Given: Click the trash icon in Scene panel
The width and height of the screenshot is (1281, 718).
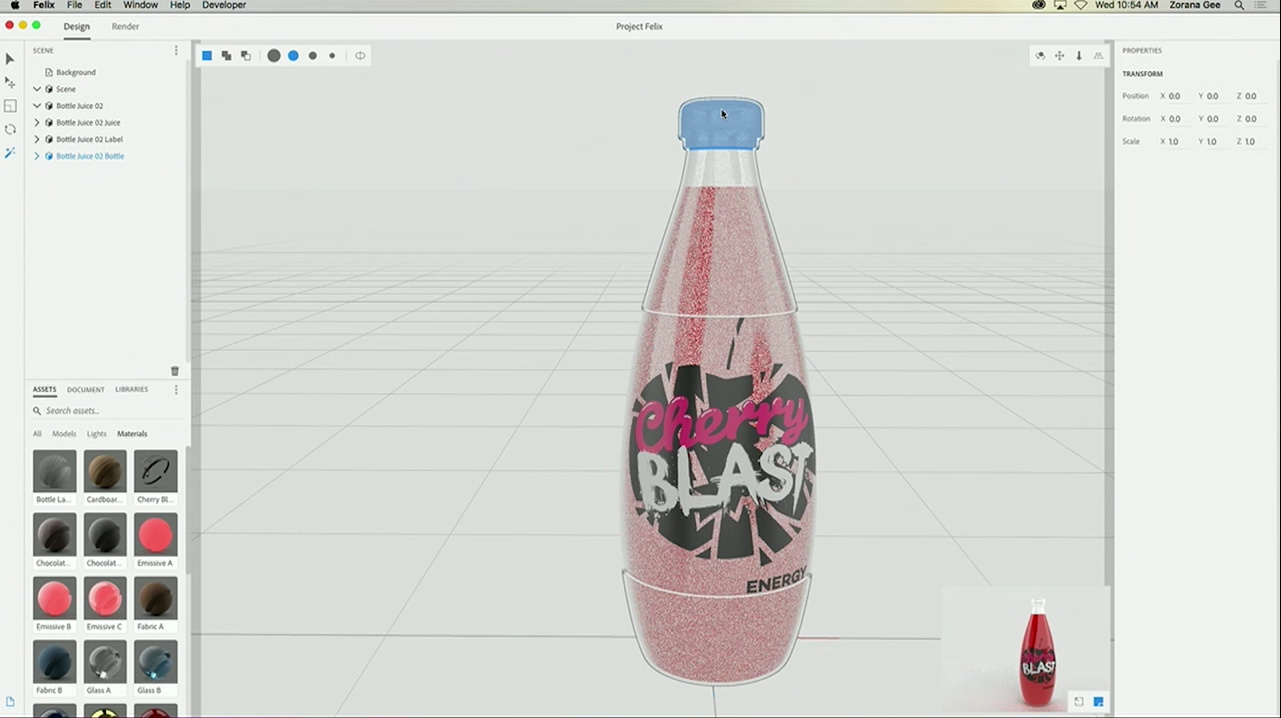Looking at the screenshot, I should [175, 371].
